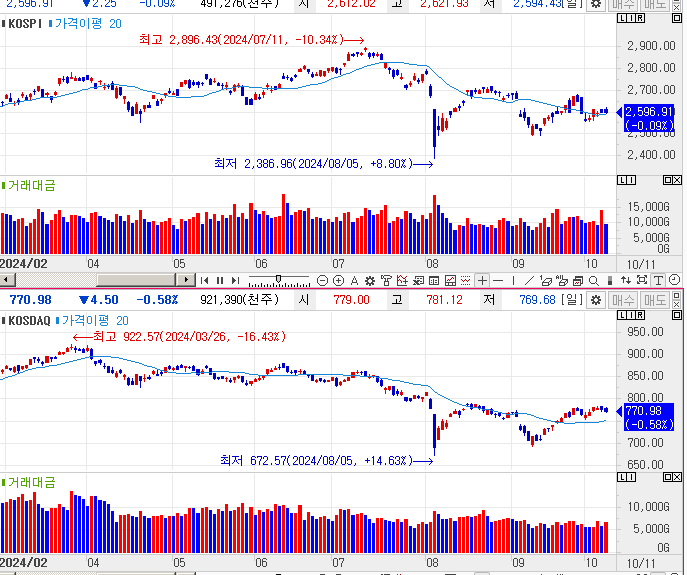
Task: Click KOSDAQ high price 781.12
Action: point(444,300)
